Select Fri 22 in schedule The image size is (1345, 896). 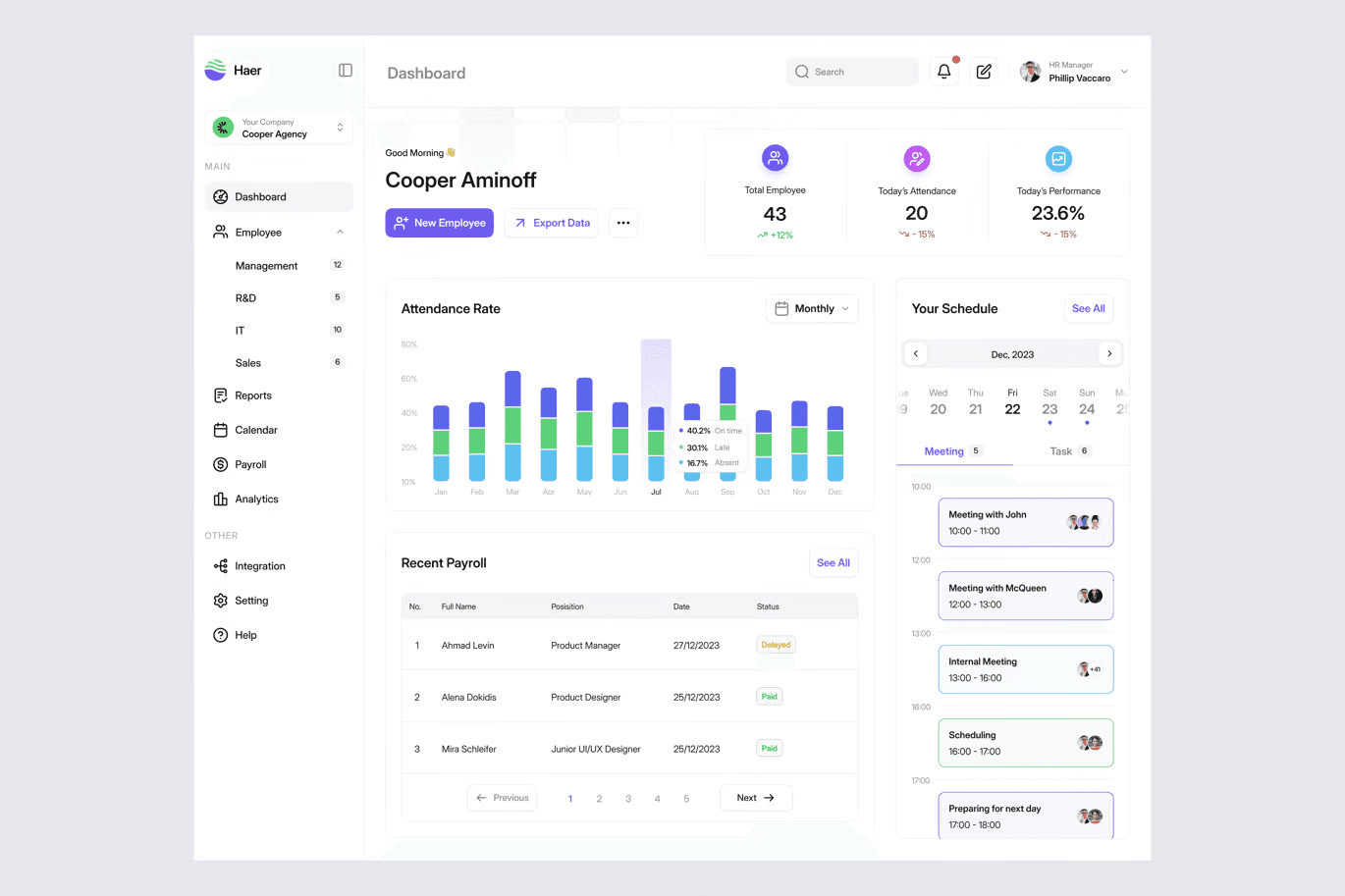pos(1012,402)
